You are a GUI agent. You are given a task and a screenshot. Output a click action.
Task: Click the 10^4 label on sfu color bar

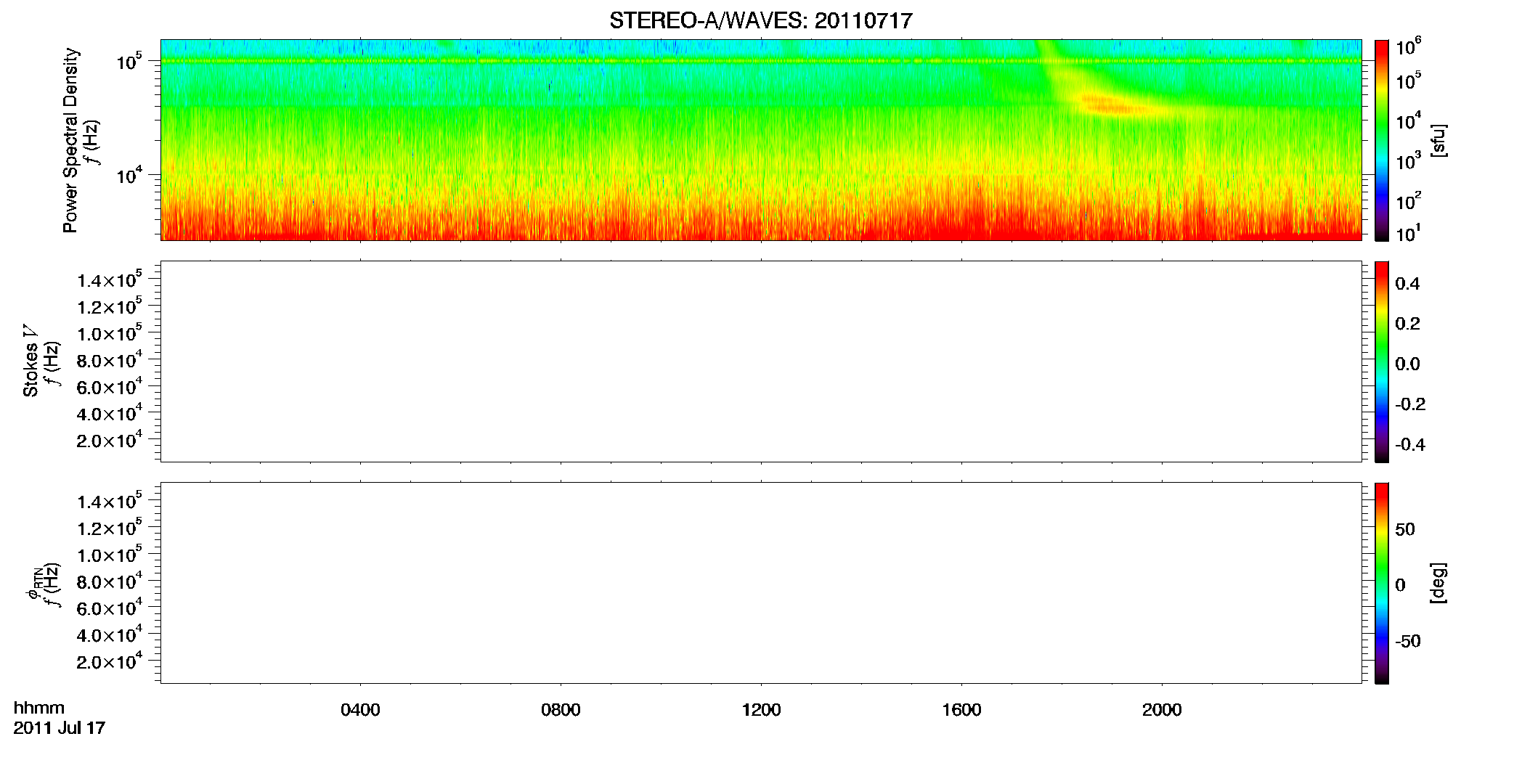click(x=1409, y=121)
